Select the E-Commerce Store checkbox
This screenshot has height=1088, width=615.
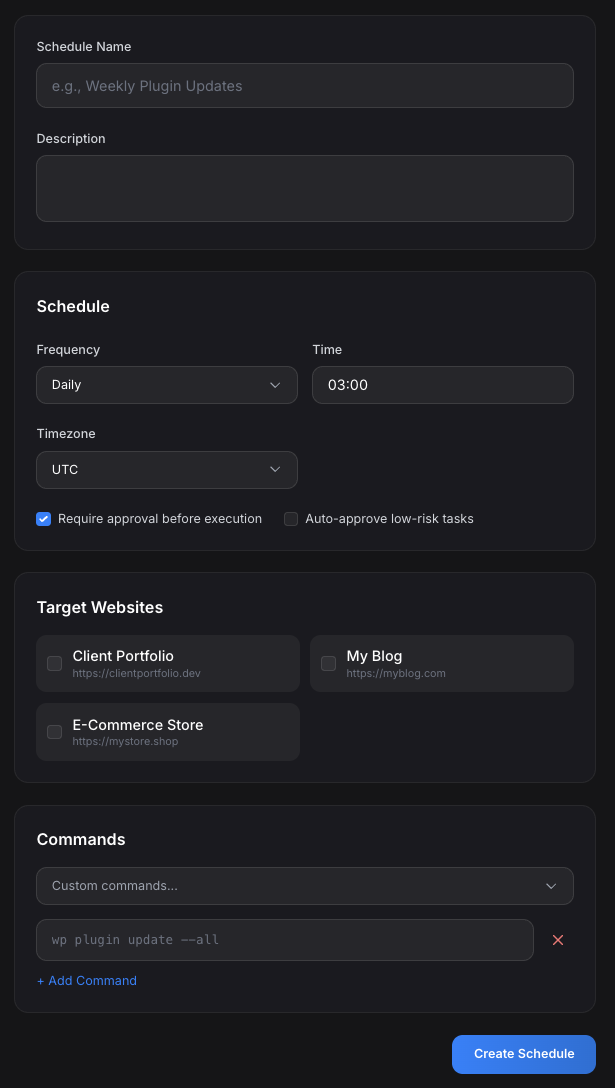pos(54,732)
